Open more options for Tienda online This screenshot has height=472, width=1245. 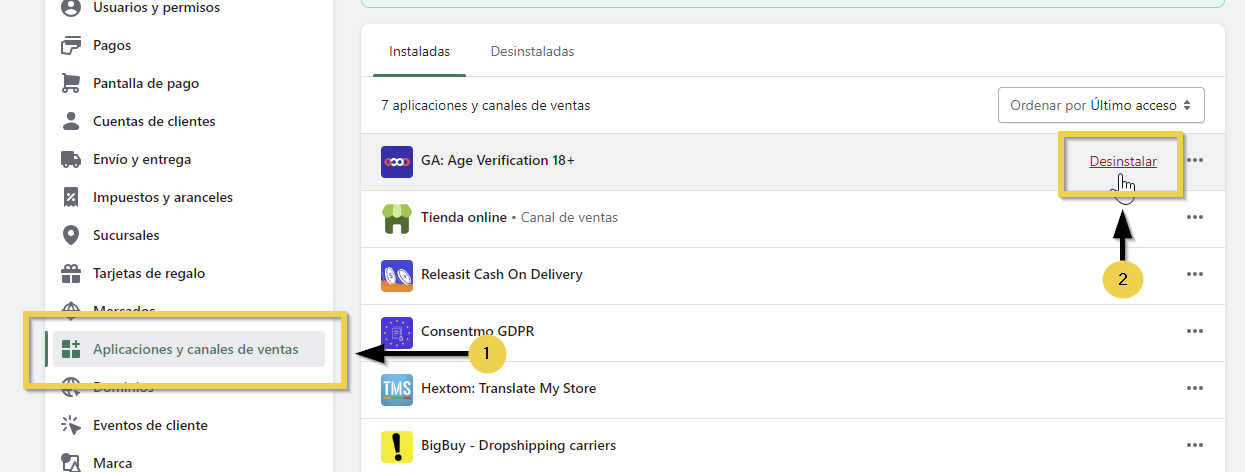1194,218
